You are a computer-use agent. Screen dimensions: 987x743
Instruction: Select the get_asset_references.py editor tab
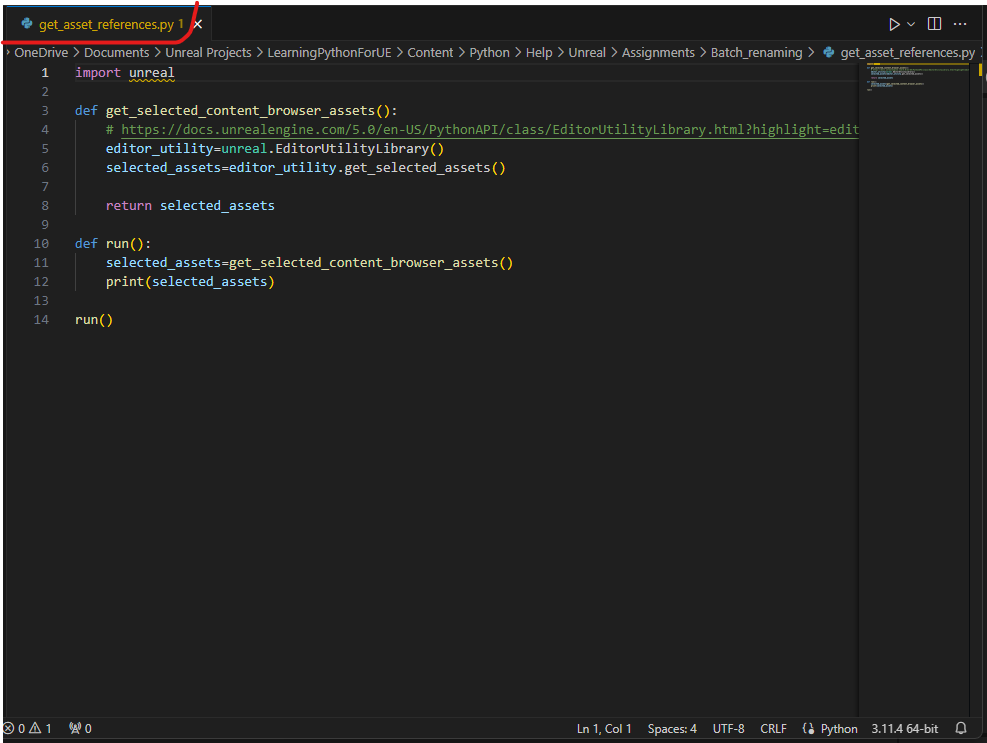(x=106, y=25)
